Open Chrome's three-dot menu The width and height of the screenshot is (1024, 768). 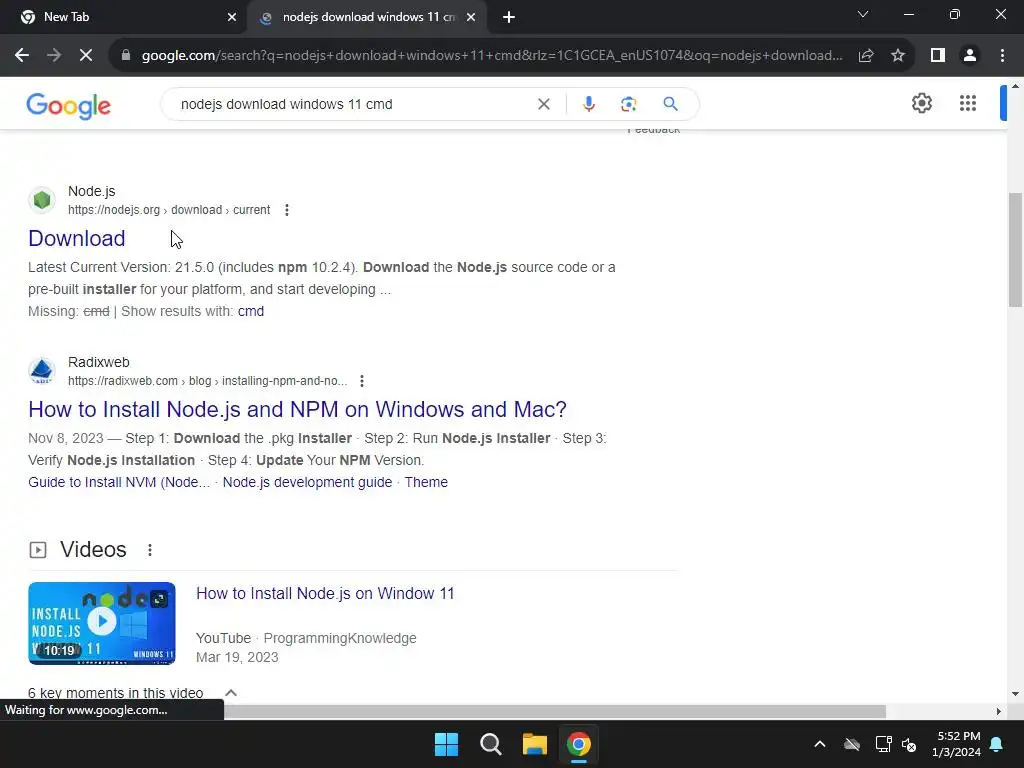1002,56
